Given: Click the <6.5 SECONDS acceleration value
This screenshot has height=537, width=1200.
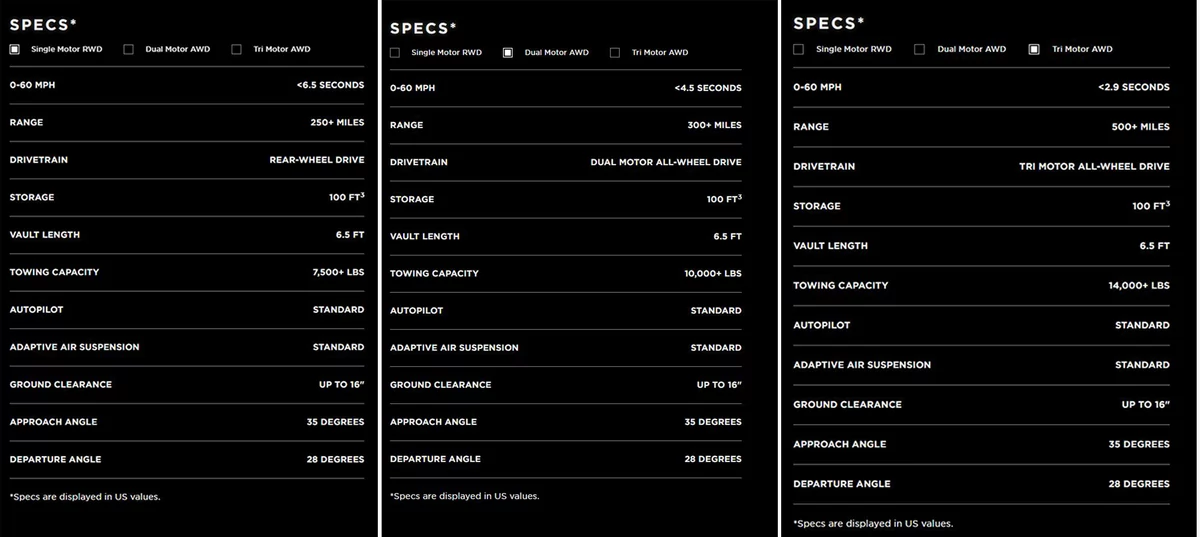Looking at the screenshot, I should tap(331, 85).
